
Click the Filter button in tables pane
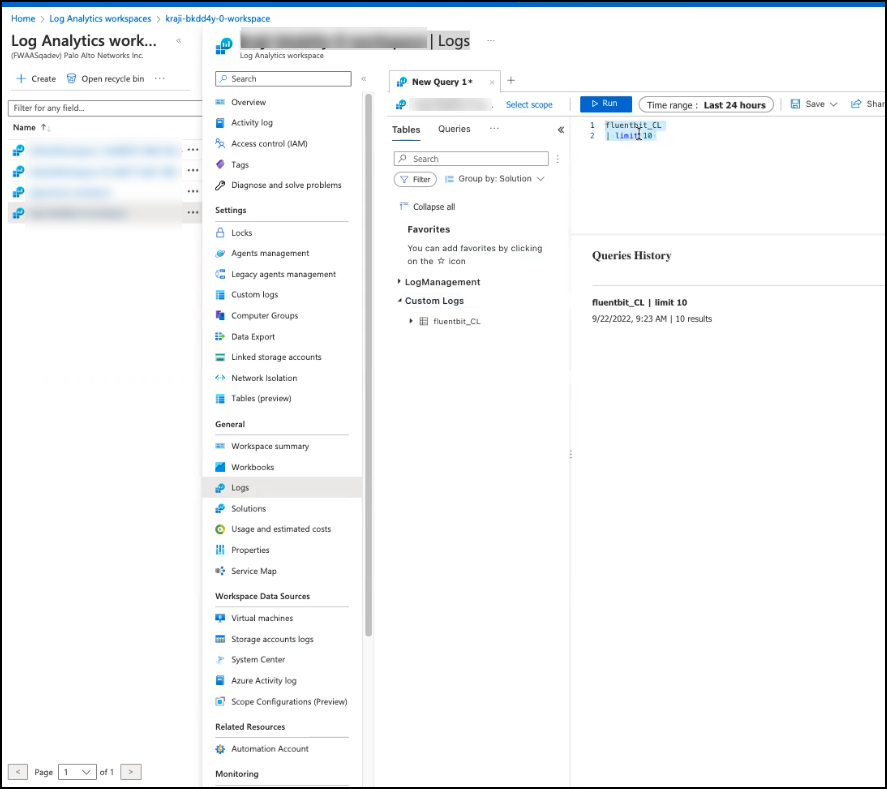tap(415, 179)
